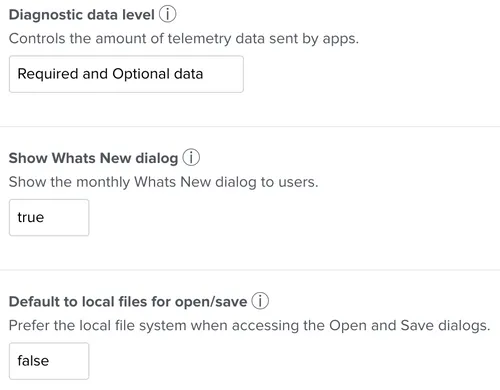Click divider line below Diagnostic data section
Screen dimensions: 500x390
pos(250,127)
